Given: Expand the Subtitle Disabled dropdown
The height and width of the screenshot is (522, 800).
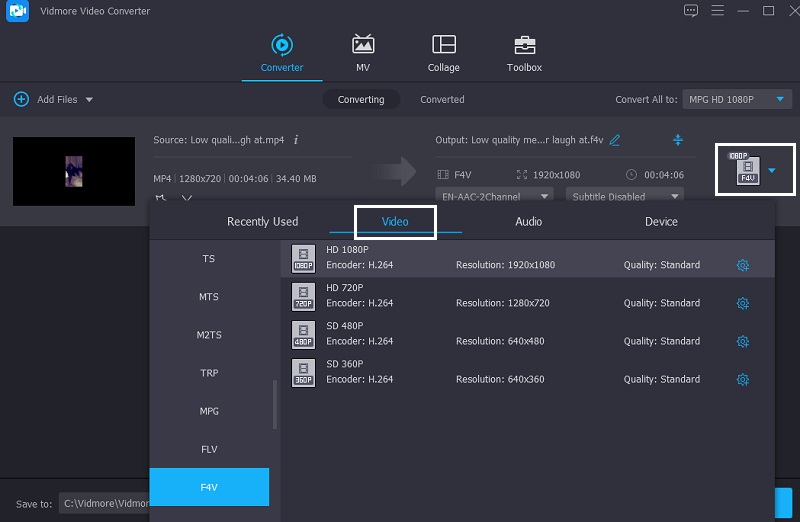Looking at the screenshot, I should tap(624, 196).
